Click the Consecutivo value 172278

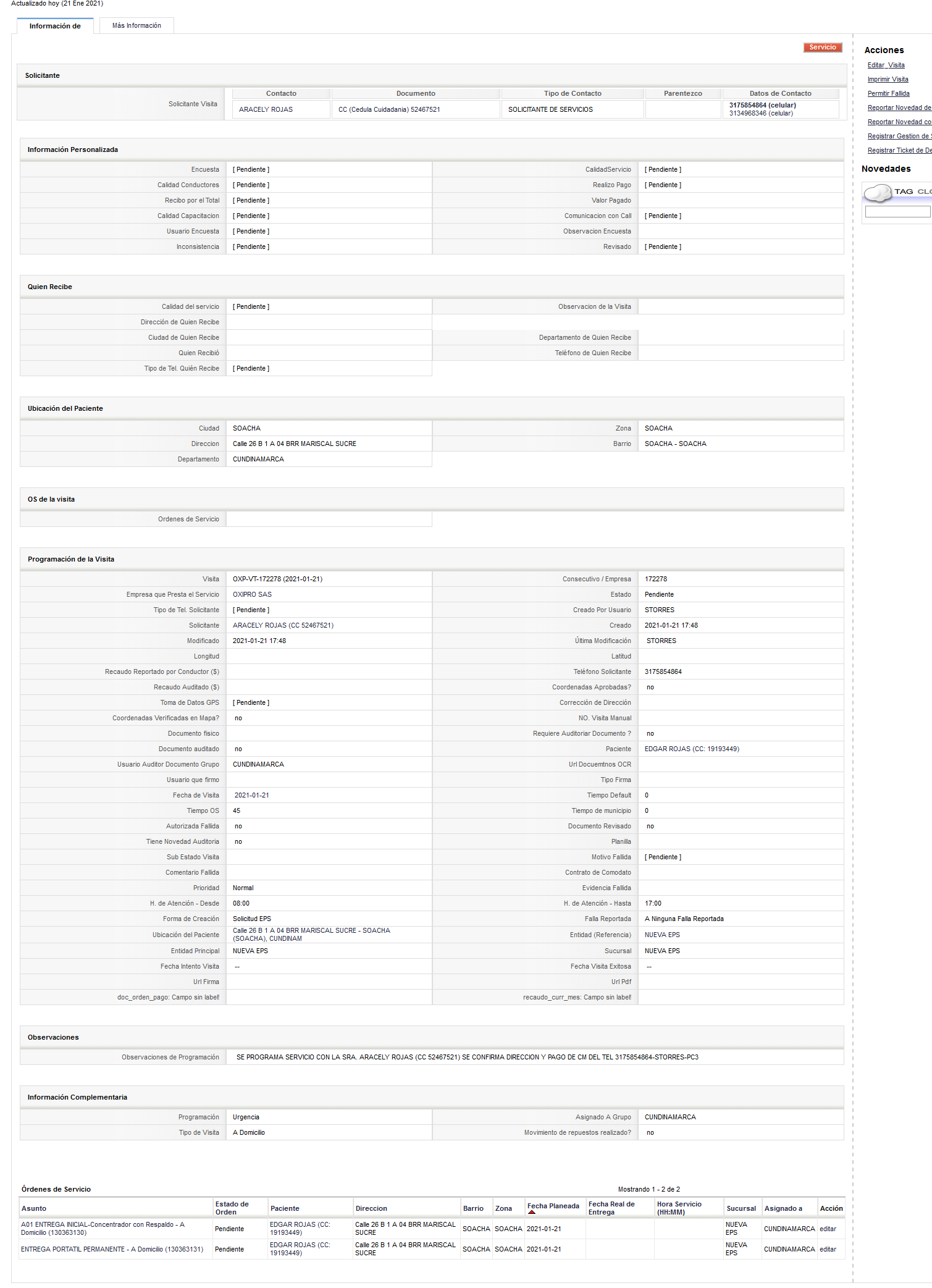pos(655,579)
